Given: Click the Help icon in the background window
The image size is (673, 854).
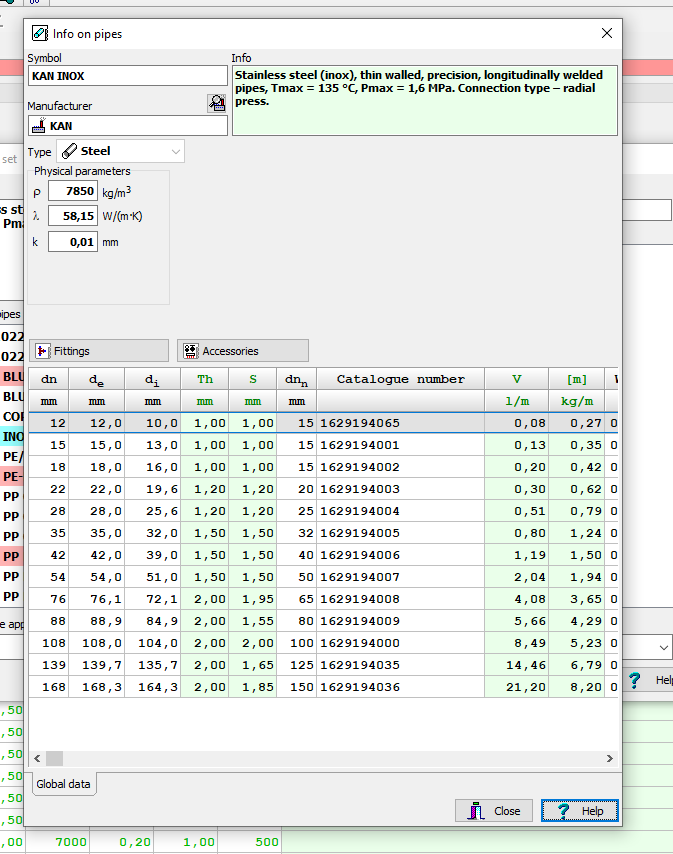Looking at the screenshot, I should pos(635,680).
